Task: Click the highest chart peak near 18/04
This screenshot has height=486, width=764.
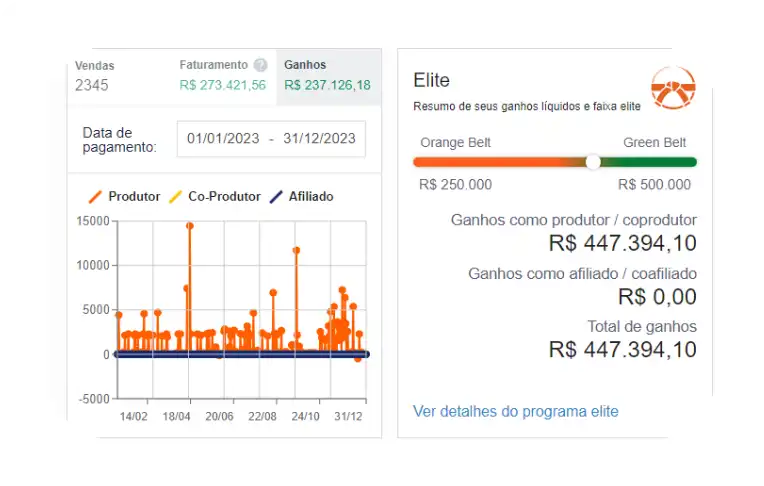Action: 189,226
